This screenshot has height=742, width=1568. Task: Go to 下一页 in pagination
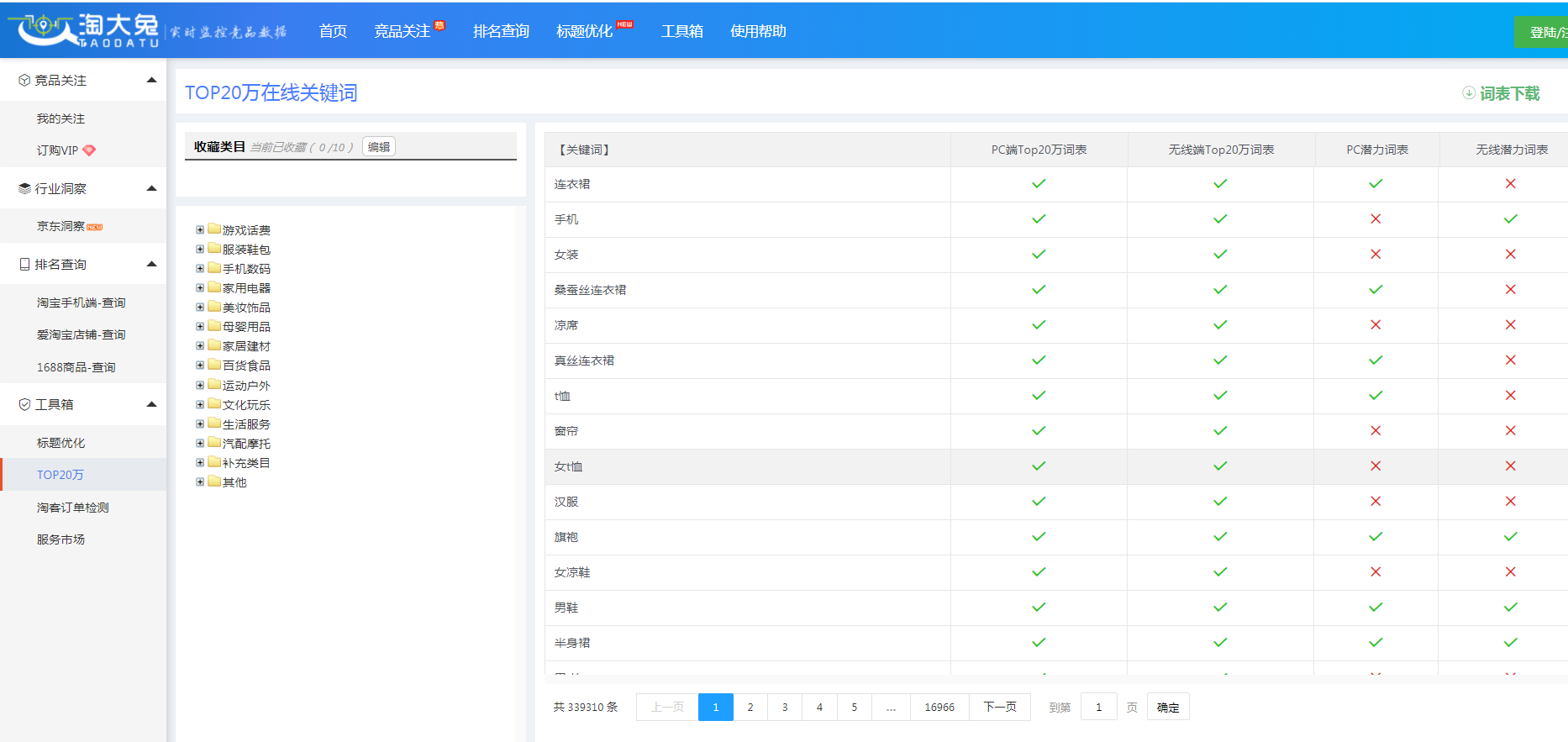coord(1000,707)
